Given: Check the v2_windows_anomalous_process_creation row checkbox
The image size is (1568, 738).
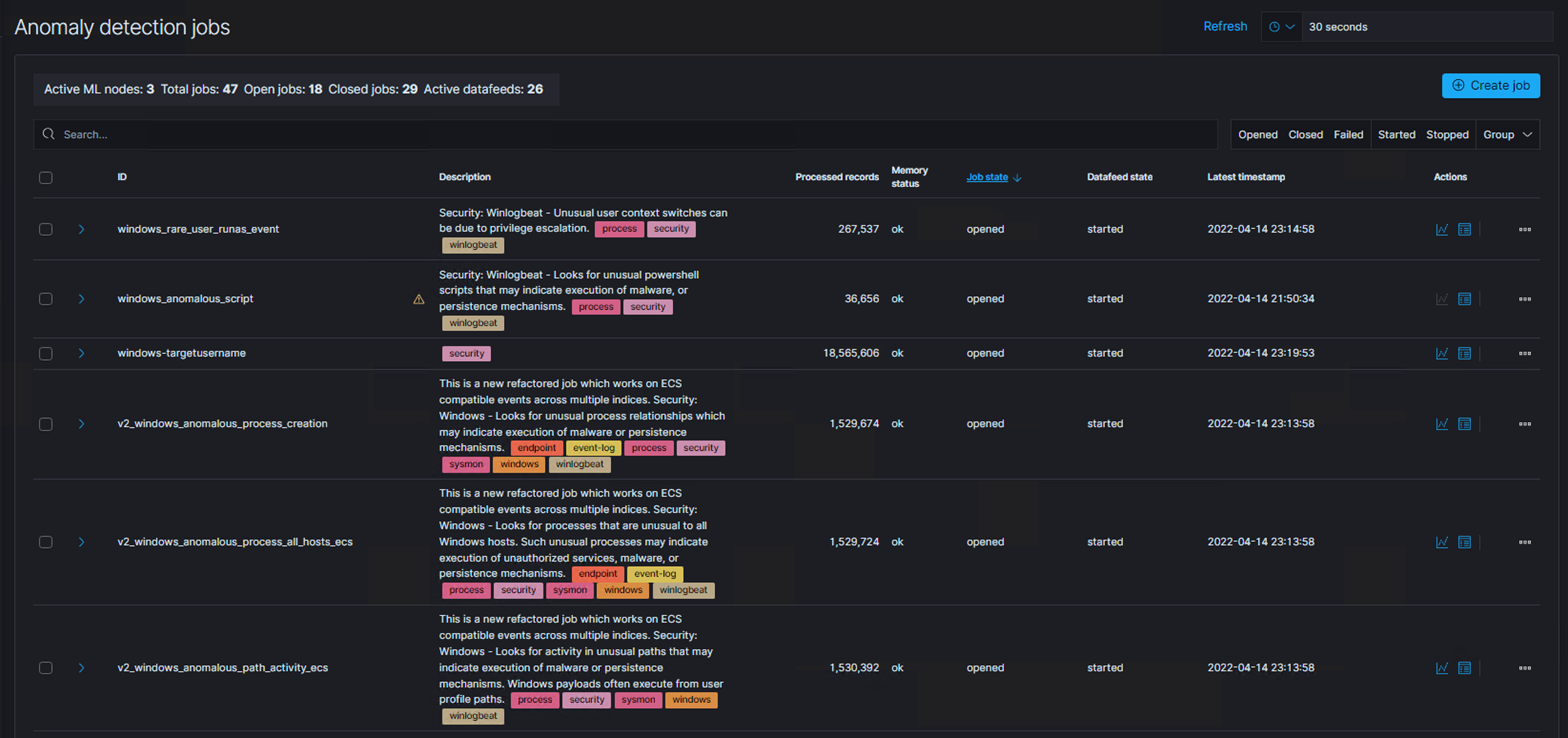Looking at the screenshot, I should 45,424.
